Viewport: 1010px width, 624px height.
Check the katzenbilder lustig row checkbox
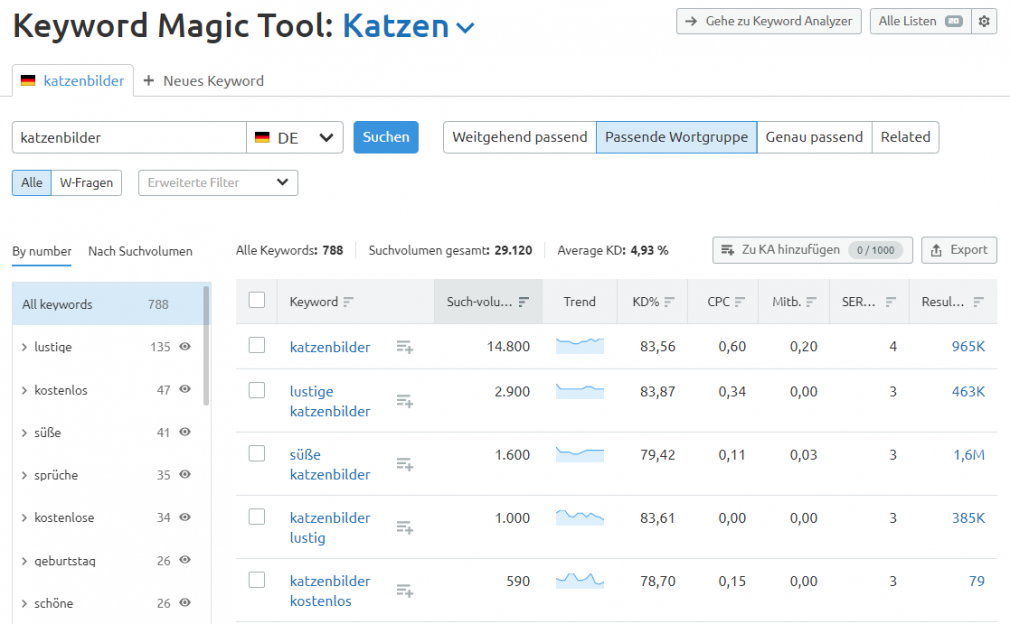click(x=257, y=516)
